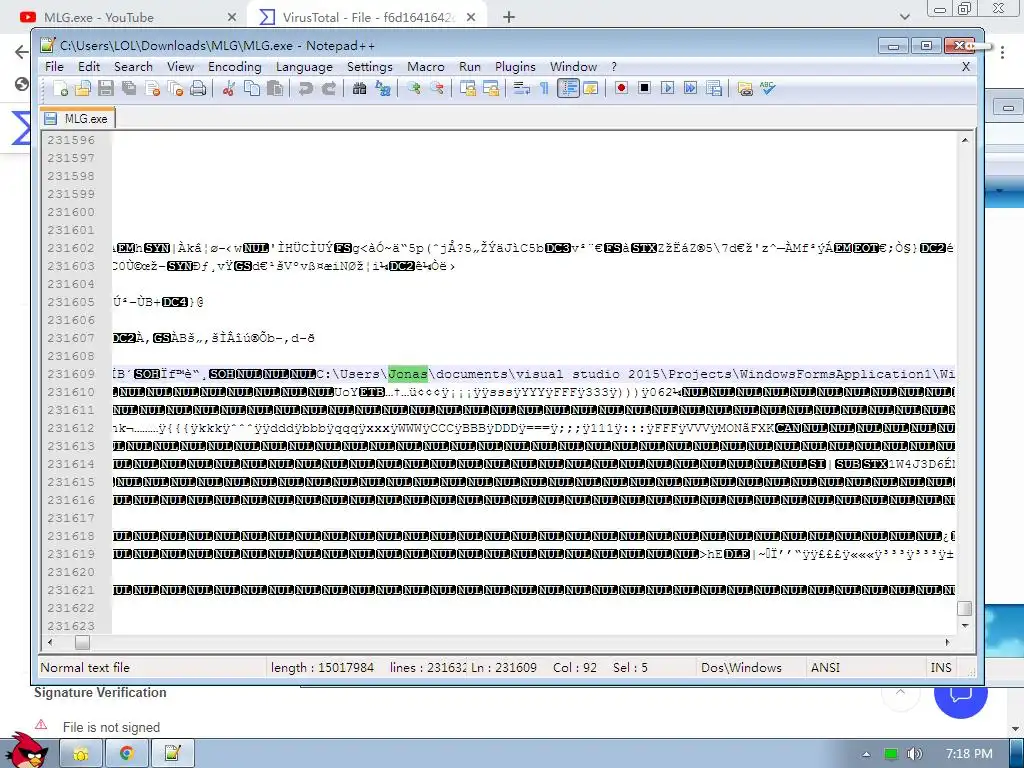Click the Save All icon
1024x768 pixels.
129,88
